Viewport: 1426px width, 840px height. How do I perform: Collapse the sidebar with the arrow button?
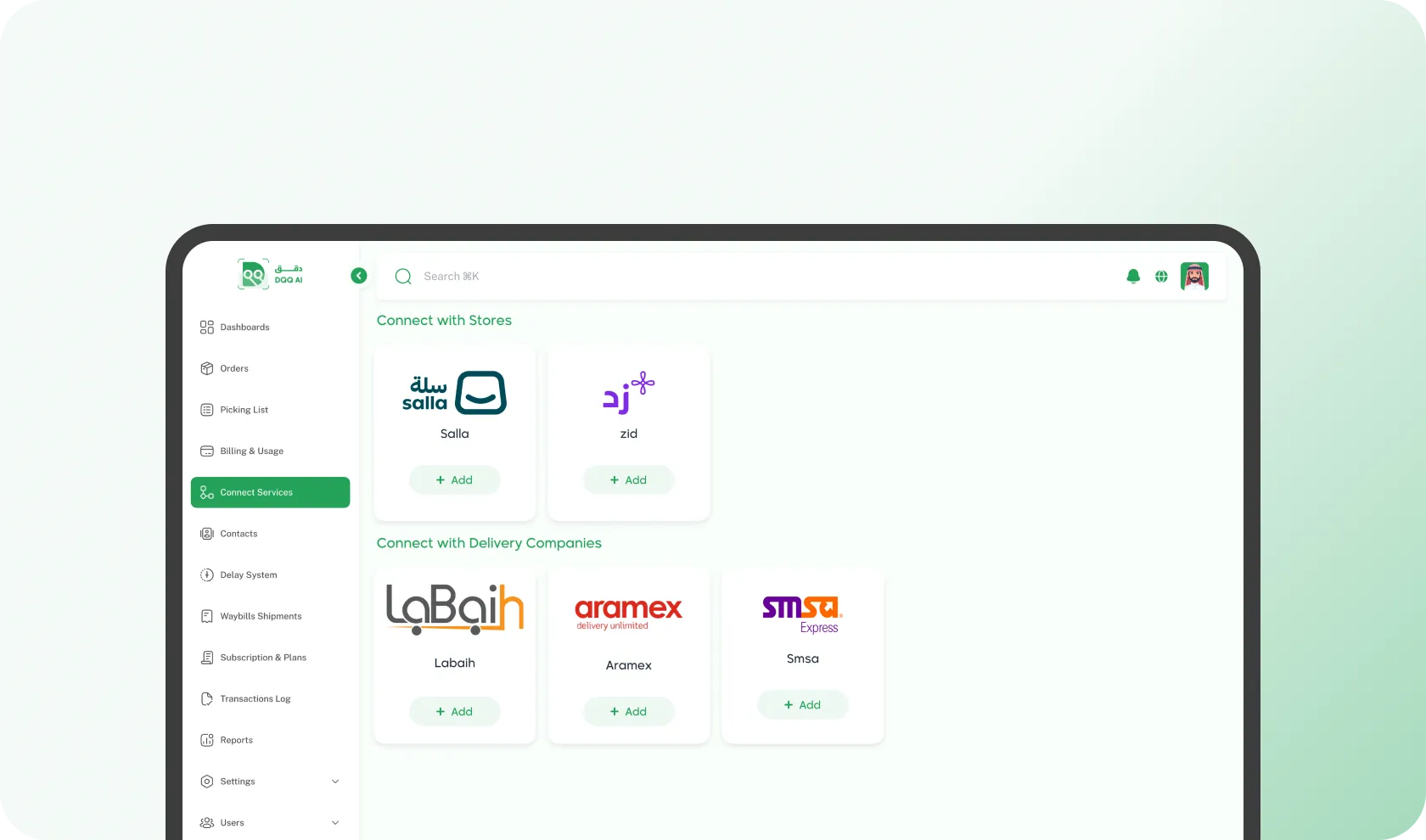click(x=358, y=275)
